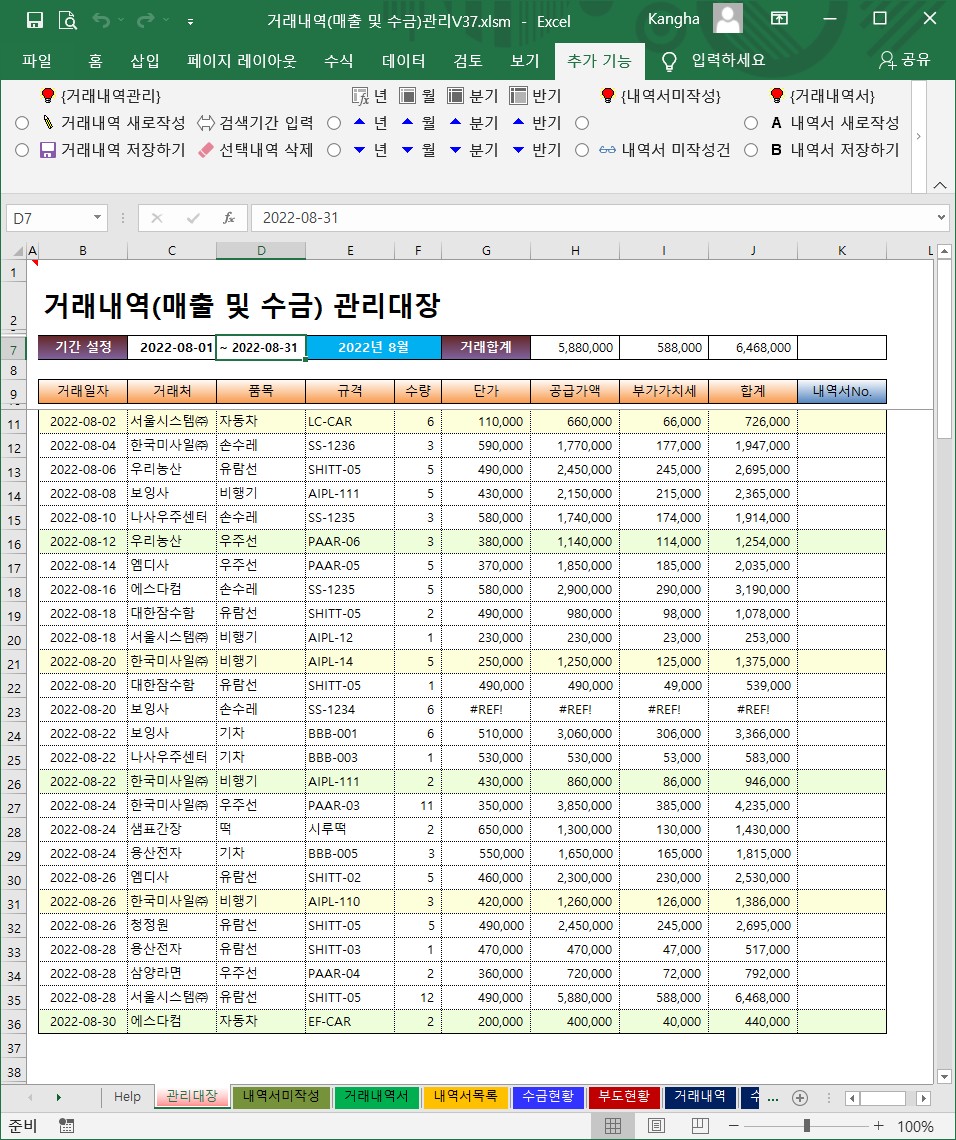Click the 년 formula icon in add-in toolbar
Viewport: 956px width, 1140px height.
pyautogui.click(x=369, y=96)
